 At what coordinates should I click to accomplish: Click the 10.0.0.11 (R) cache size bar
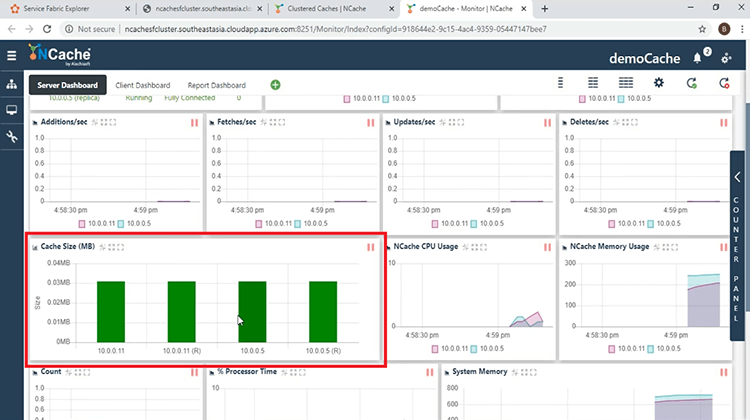[x=181, y=311]
